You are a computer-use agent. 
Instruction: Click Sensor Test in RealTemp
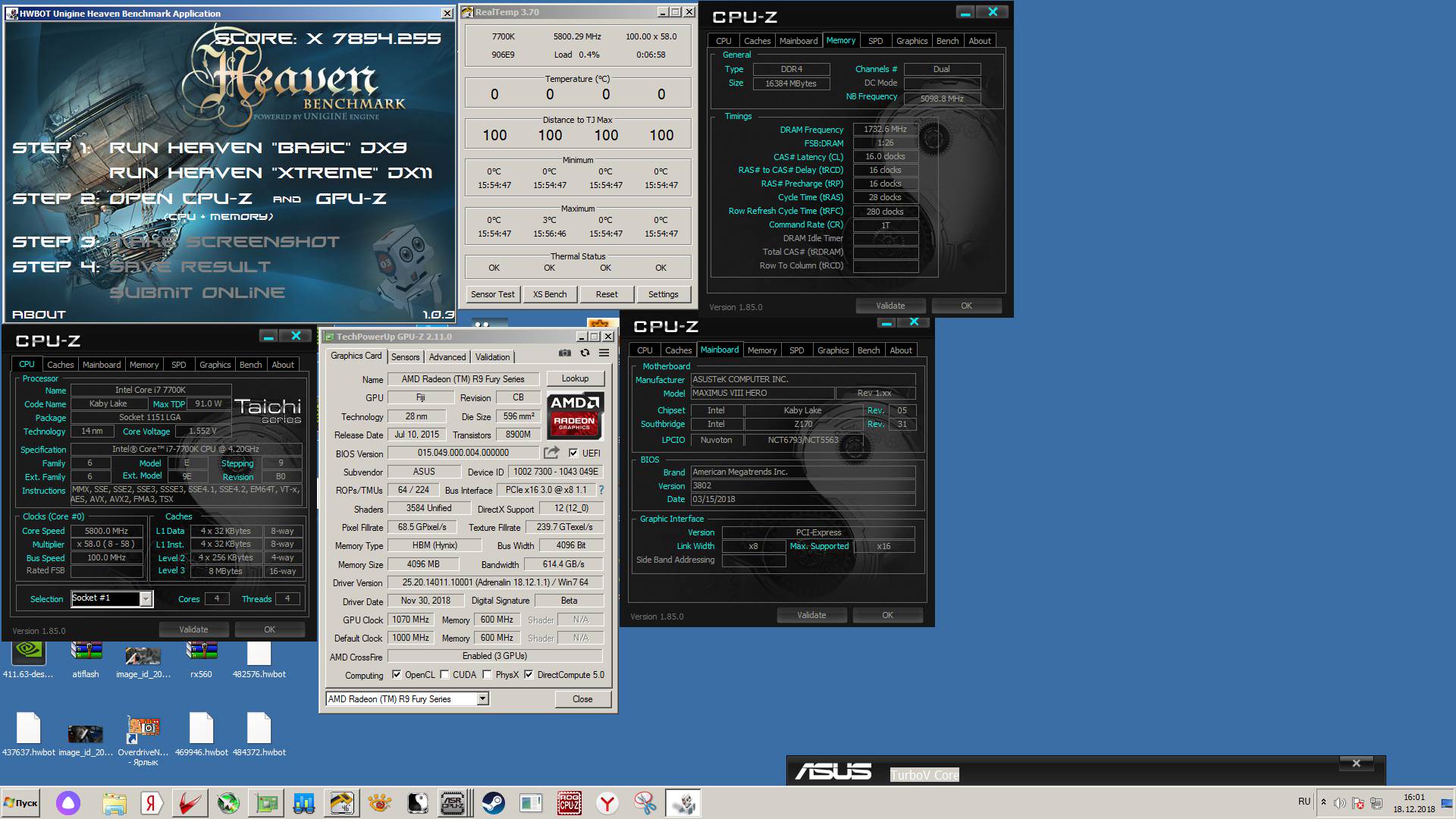(x=492, y=294)
